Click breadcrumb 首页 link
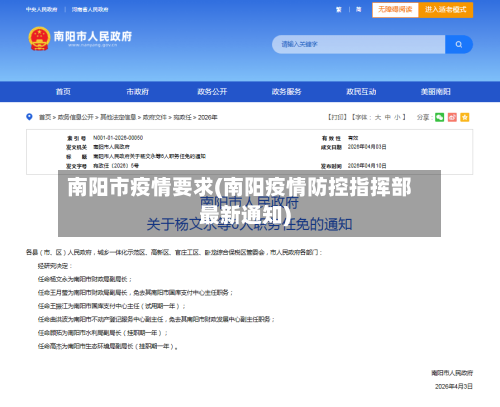This screenshot has height=407, width=500. tap(45, 117)
